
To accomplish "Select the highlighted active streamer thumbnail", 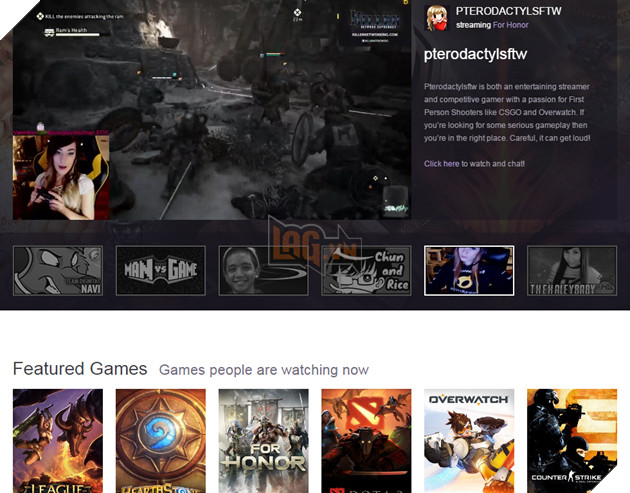I will pos(469,271).
